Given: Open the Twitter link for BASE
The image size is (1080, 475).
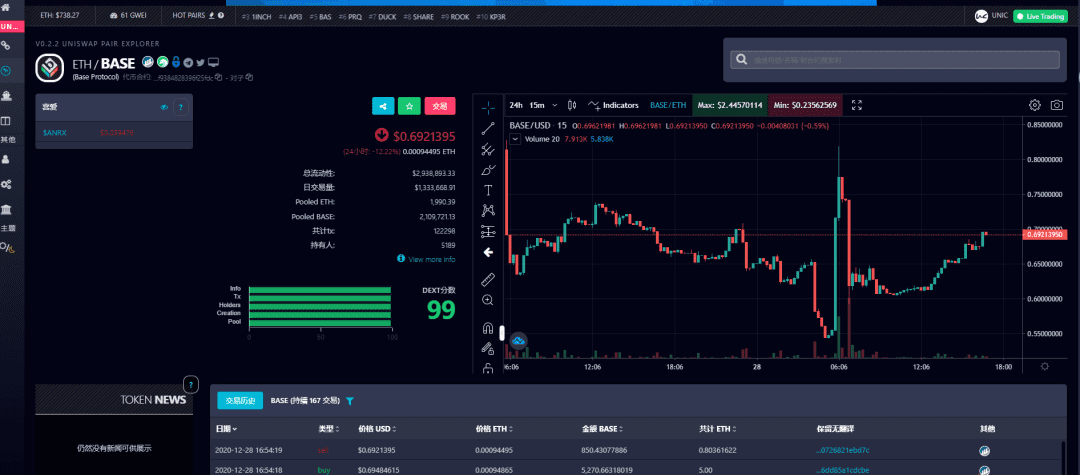Looking at the screenshot, I should point(200,63).
